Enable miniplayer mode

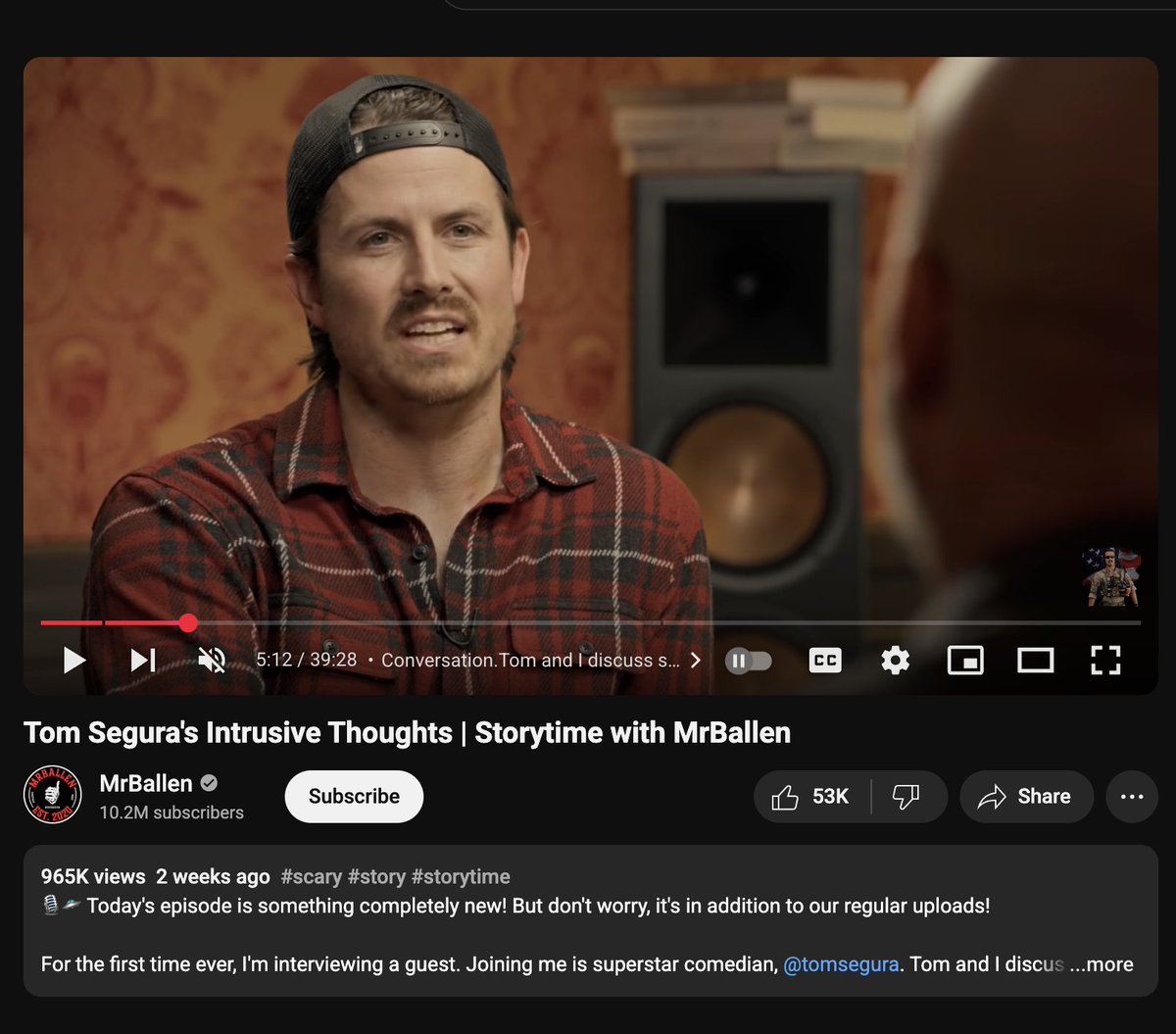click(965, 661)
